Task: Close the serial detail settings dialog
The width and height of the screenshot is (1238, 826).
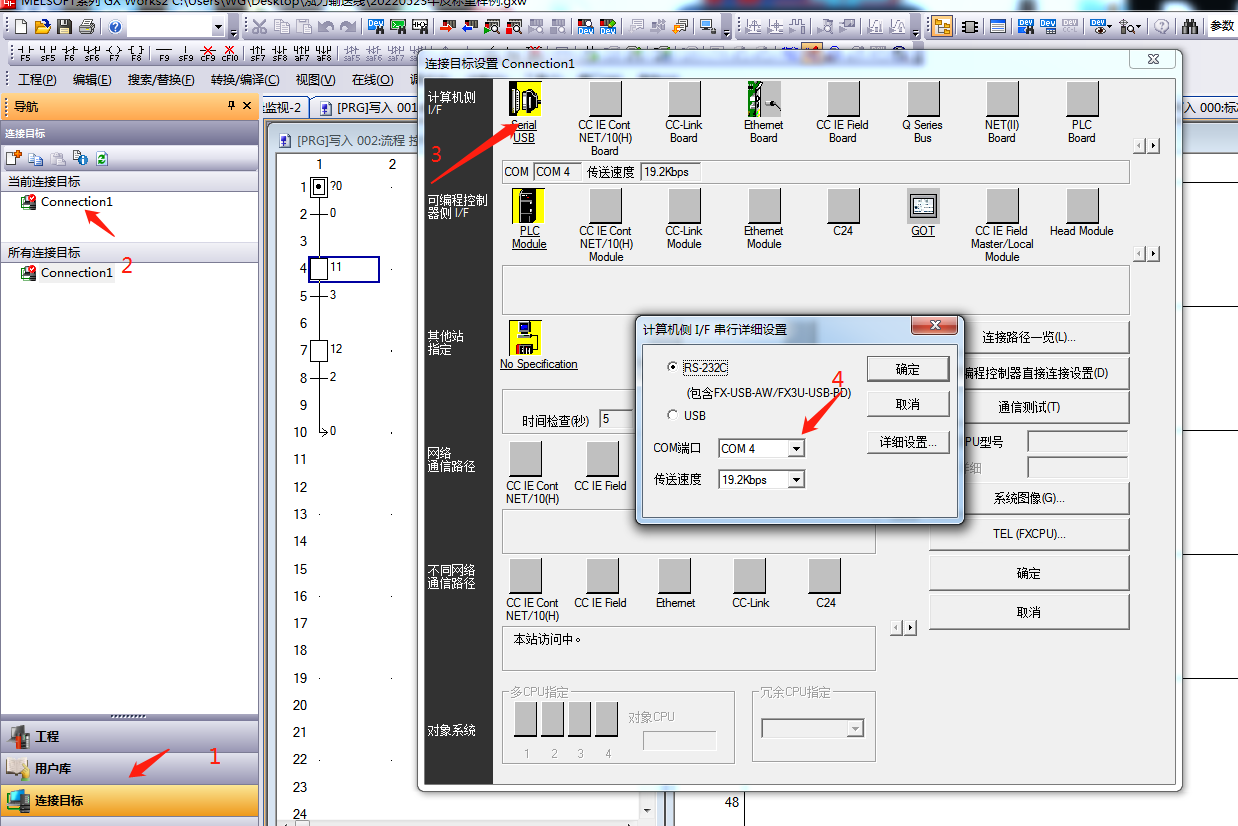Action: pyautogui.click(x=936, y=326)
